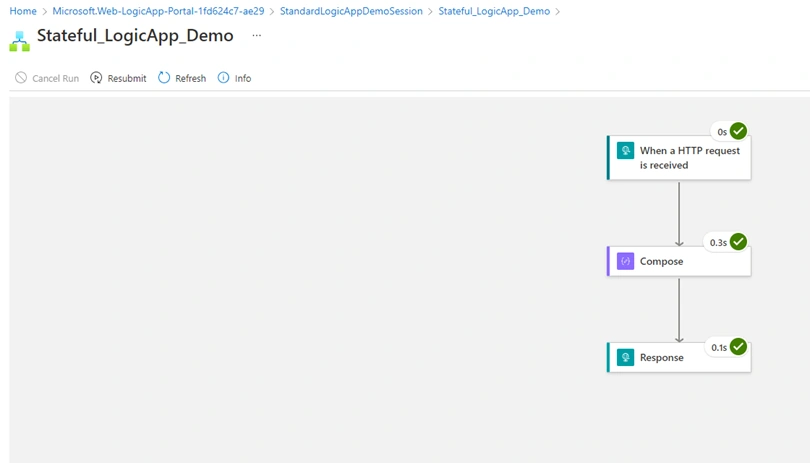Click the HTTP request trigger icon
This screenshot has width=810, height=463.
point(625,150)
